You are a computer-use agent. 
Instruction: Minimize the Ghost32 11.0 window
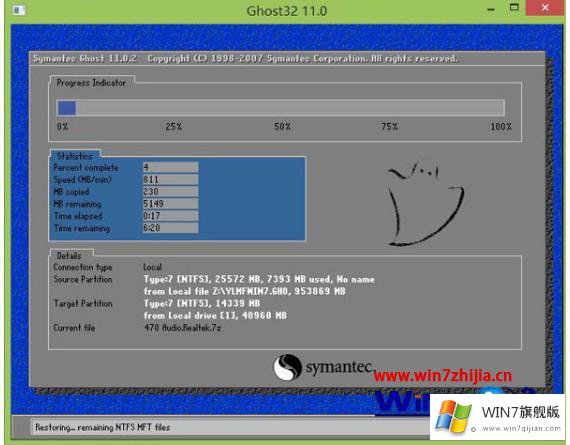pos(491,8)
